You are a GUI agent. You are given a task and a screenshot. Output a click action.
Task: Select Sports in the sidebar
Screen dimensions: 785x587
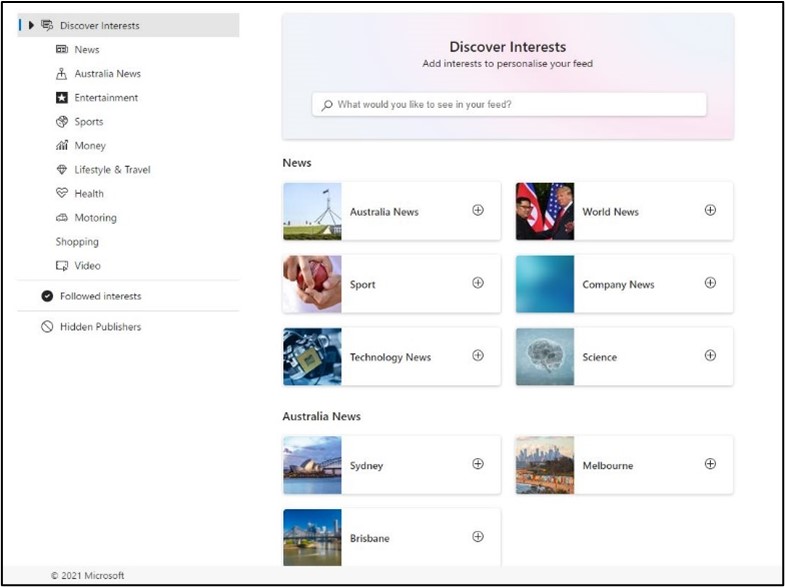89,122
